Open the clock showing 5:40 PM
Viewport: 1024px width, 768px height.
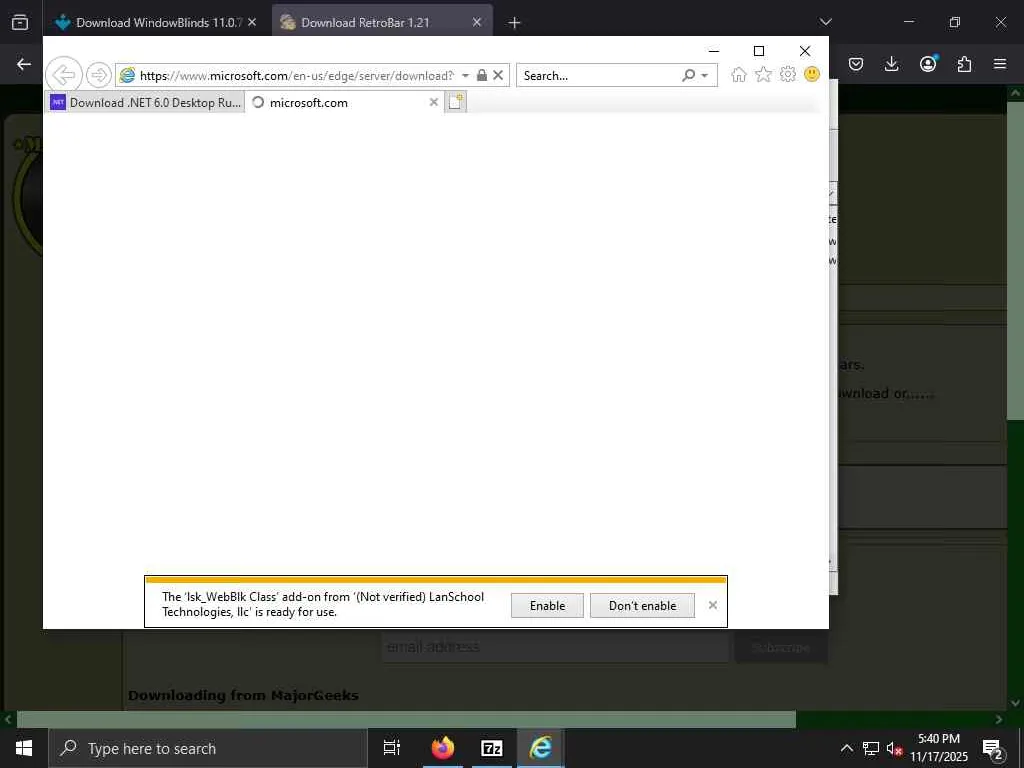(939, 748)
